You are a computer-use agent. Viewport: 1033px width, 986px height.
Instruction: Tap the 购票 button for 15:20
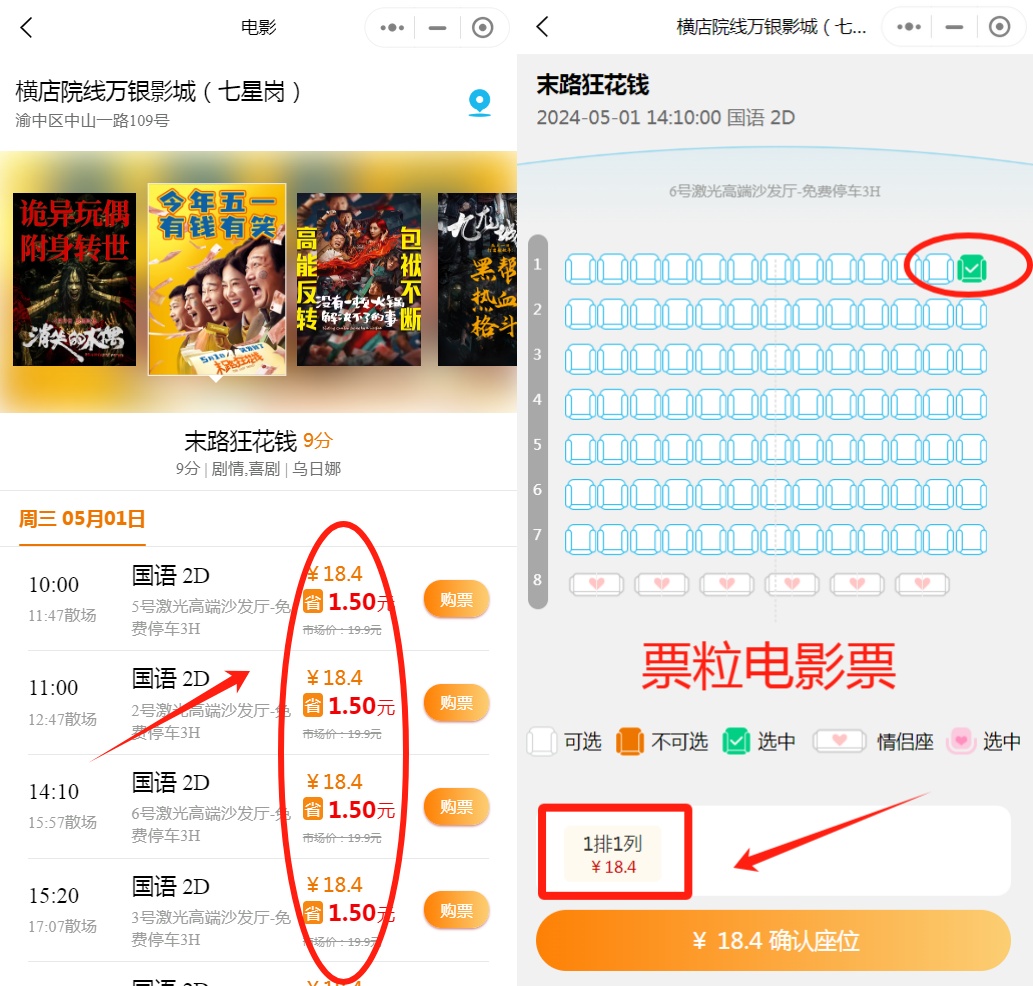(x=457, y=910)
